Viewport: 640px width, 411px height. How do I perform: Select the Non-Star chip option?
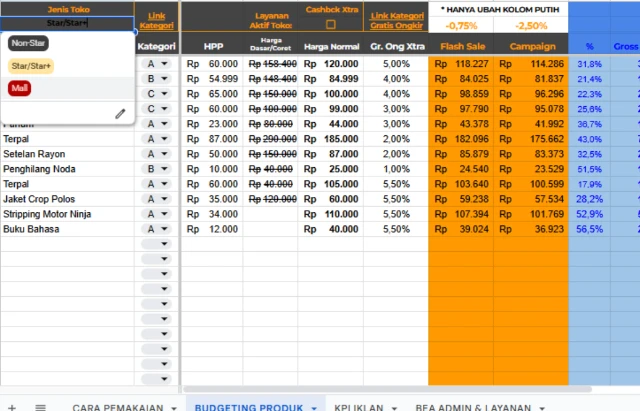[27, 43]
